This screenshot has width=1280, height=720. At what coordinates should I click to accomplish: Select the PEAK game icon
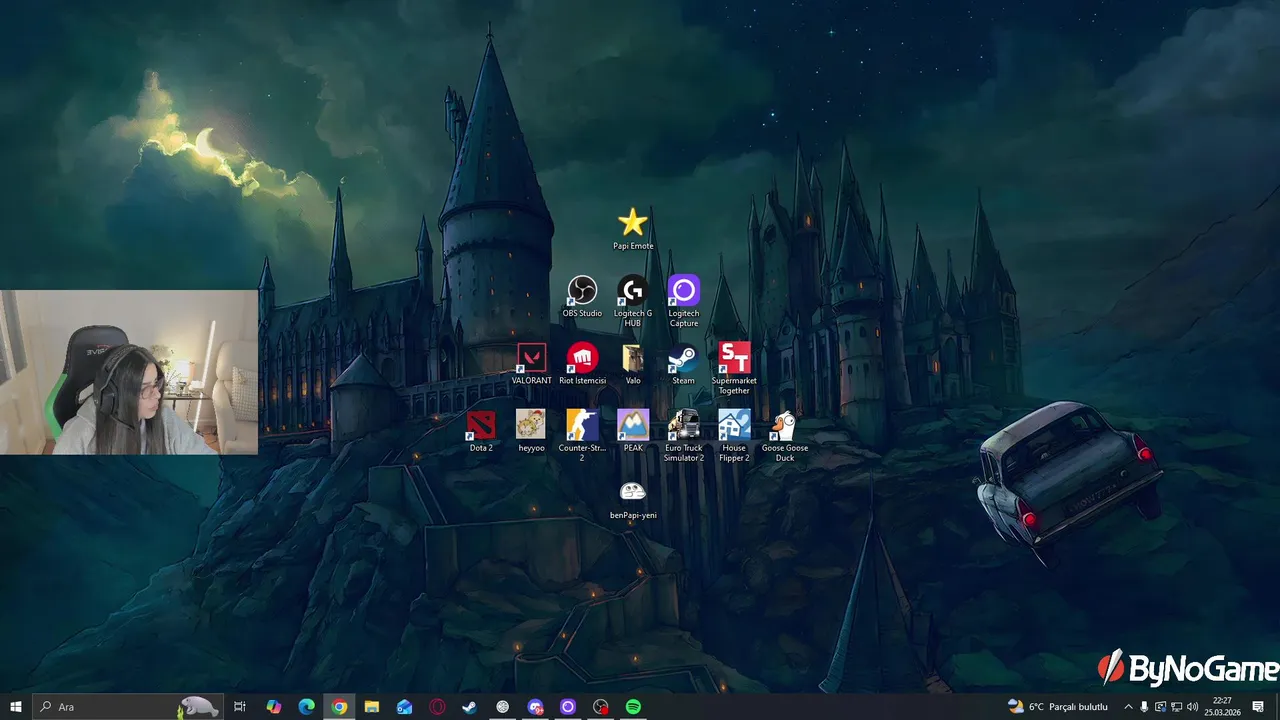633,431
